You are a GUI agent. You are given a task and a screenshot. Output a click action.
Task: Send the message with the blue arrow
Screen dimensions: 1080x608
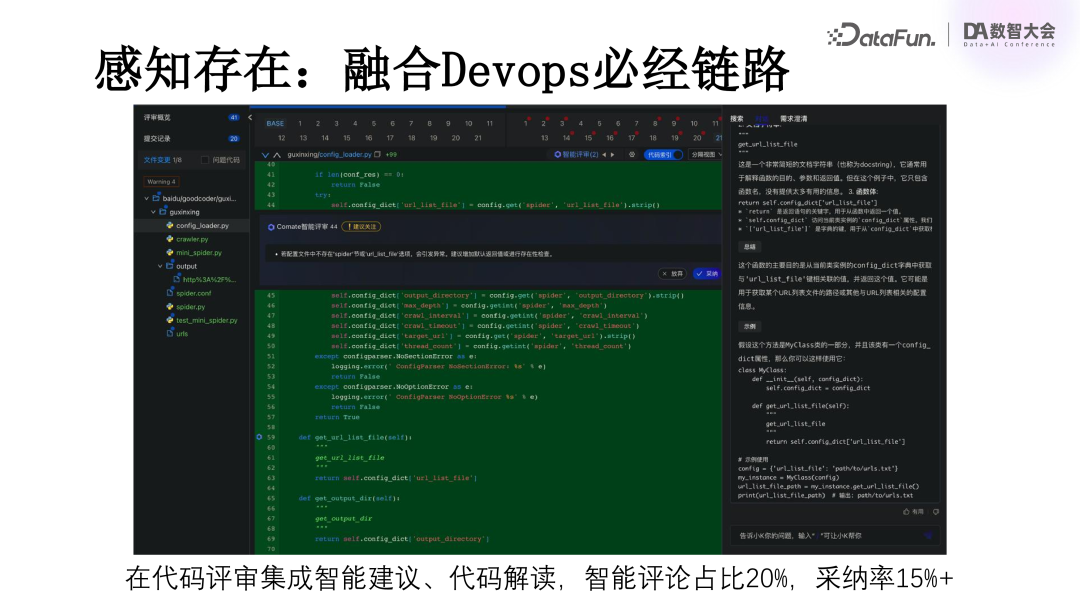pos(928,535)
